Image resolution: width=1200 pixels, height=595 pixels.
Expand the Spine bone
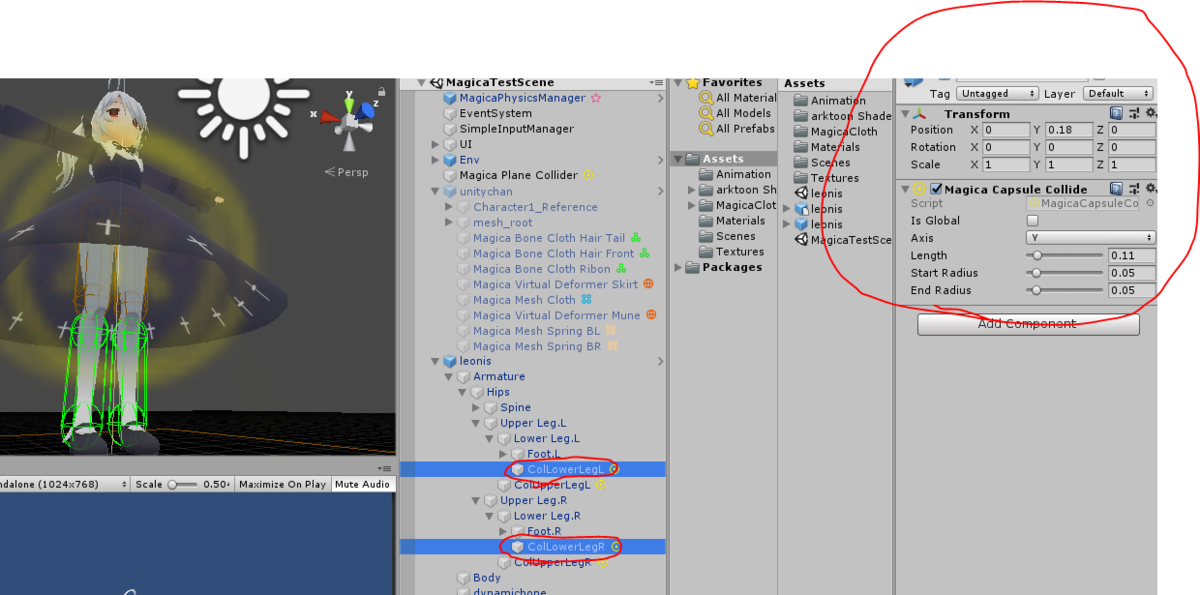[x=476, y=408]
